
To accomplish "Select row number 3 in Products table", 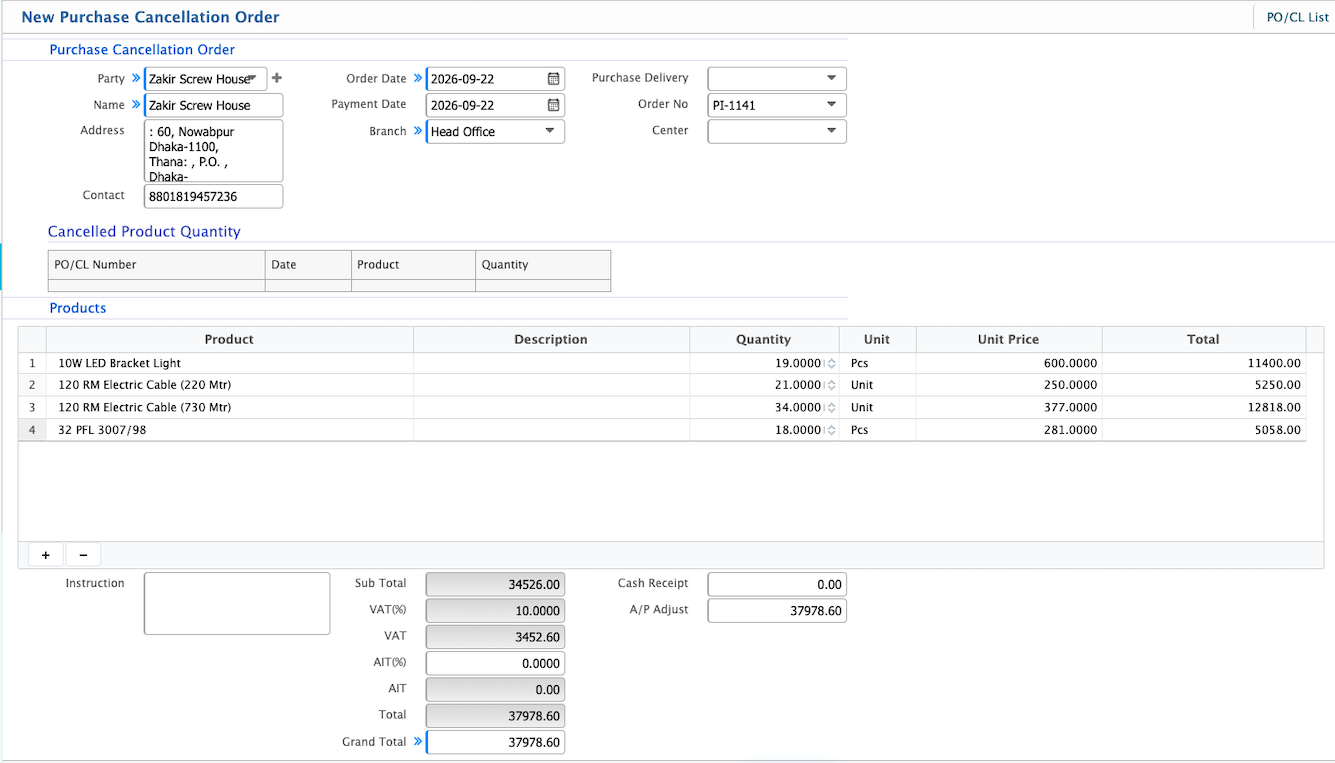I will point(32,408).
